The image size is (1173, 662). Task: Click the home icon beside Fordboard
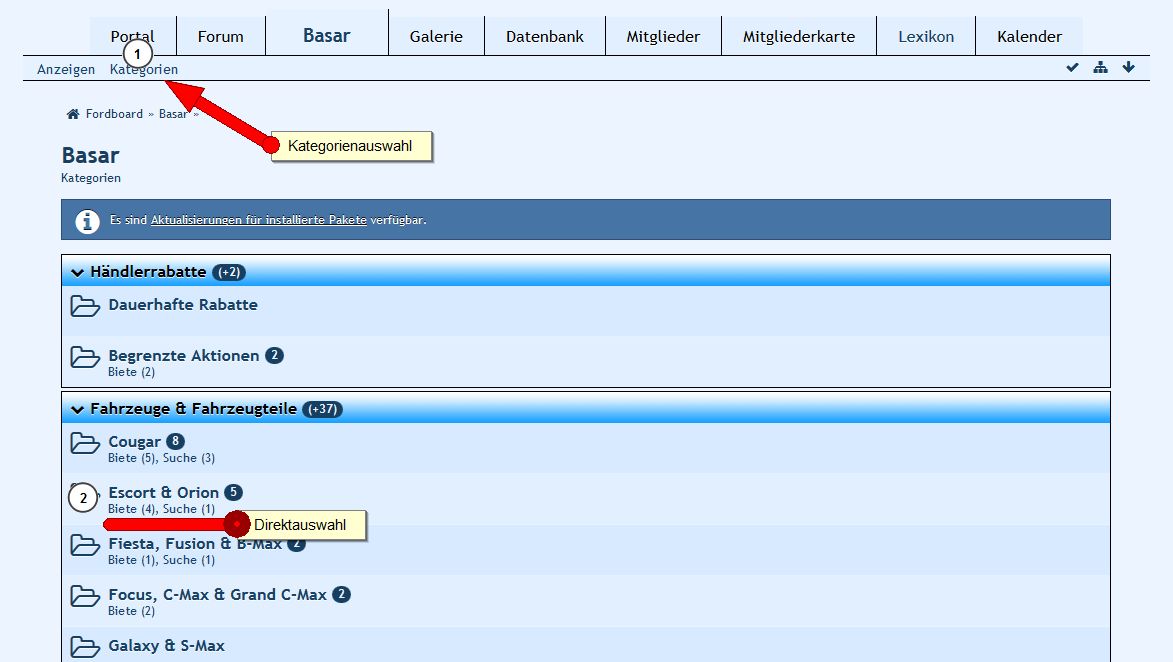[73, 114]
